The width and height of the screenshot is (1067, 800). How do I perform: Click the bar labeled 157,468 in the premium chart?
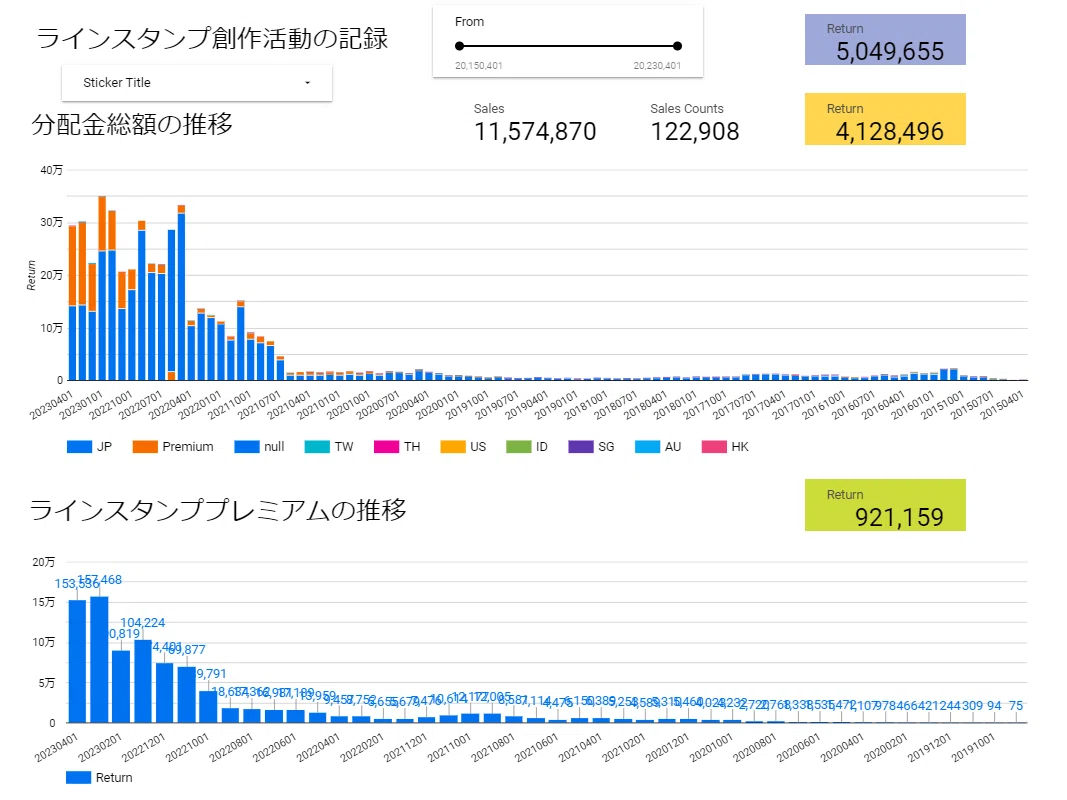pos(99,659)
